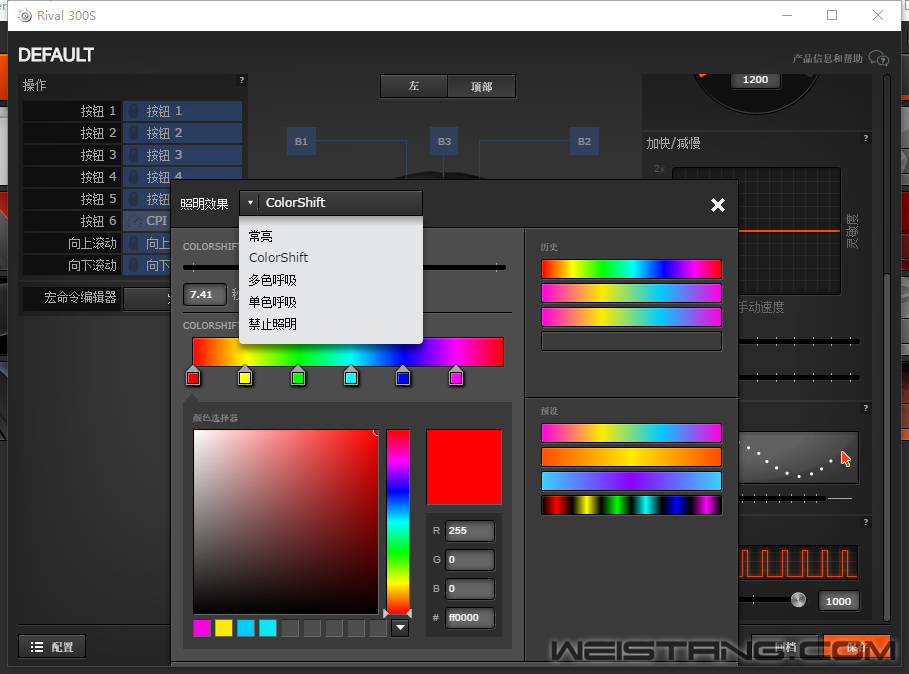The height and width of the screenshot is (674, 909).
Task: Click the DEFAULT configuration title
Action: 56,55
